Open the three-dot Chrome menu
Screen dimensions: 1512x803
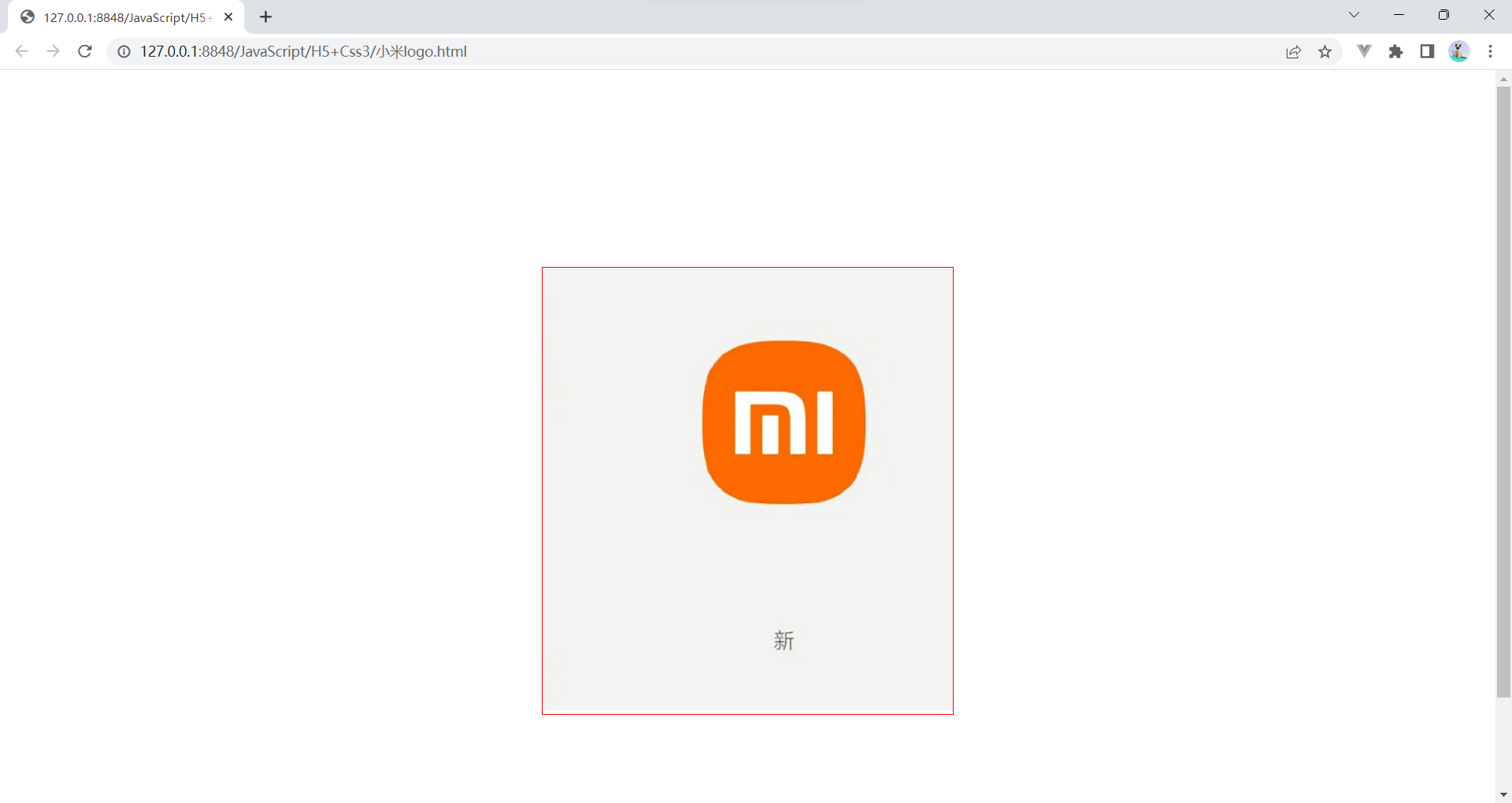pos(1491,51)
